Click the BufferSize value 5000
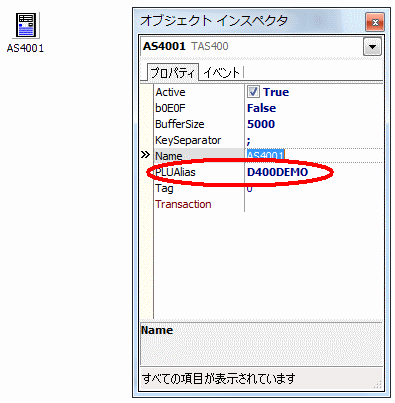 point(261,124)
